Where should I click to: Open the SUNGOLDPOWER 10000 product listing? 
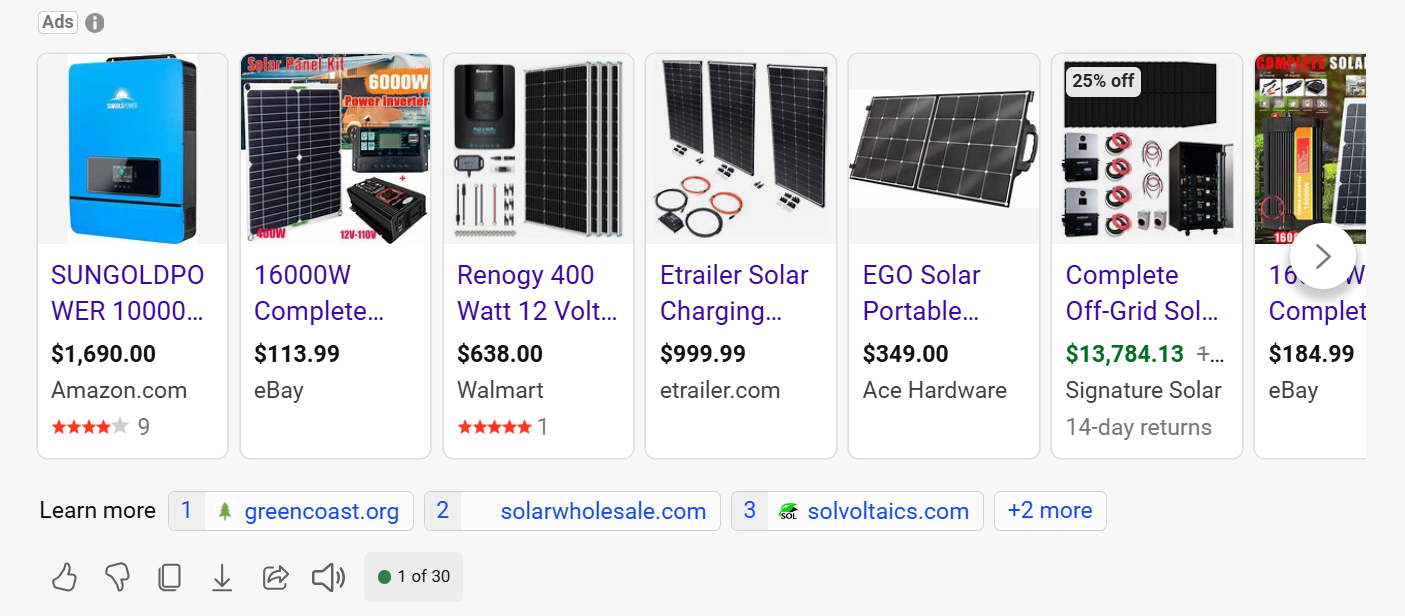click(128, 292)
